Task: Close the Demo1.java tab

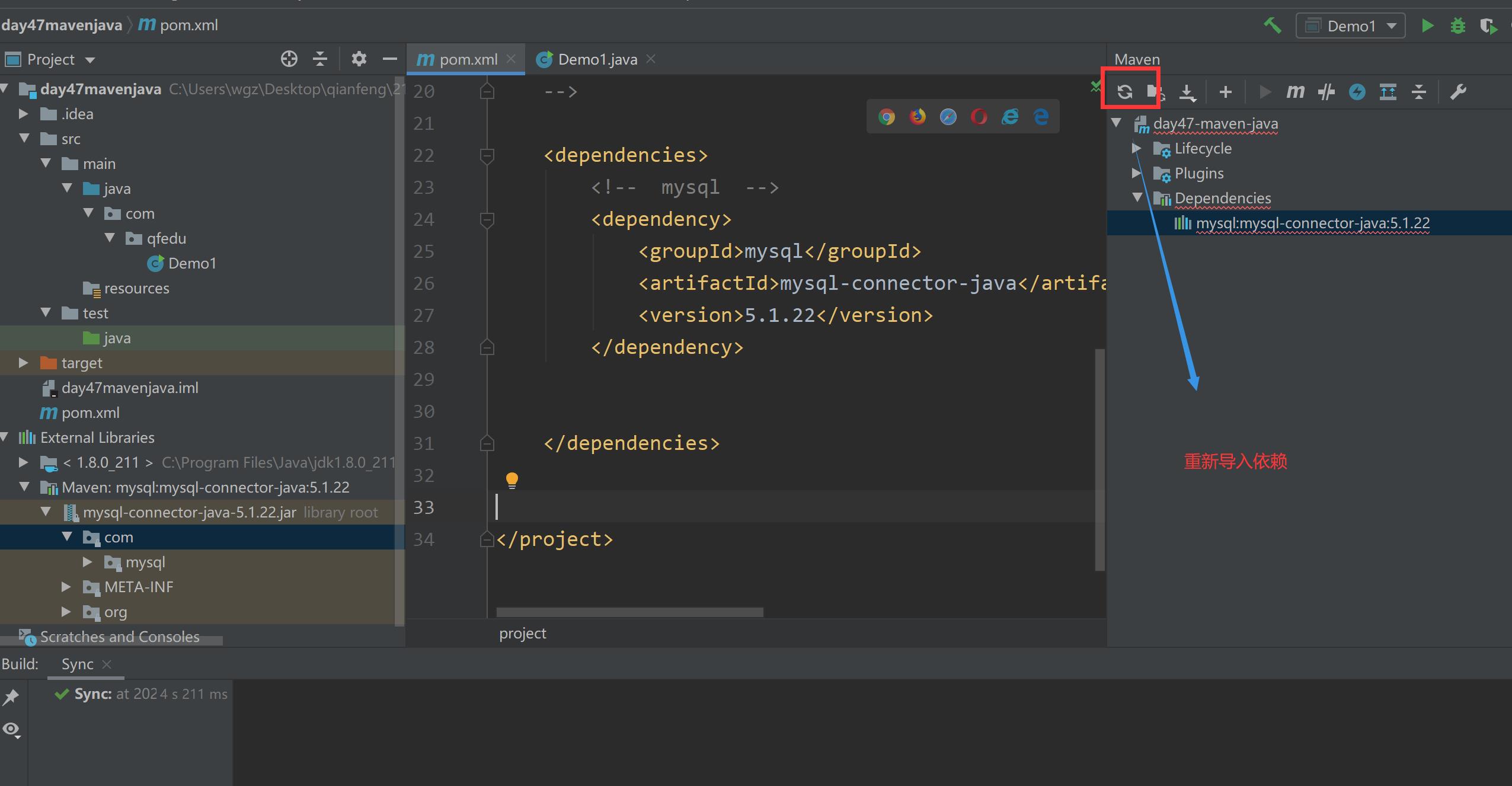Action: point(651,59)
